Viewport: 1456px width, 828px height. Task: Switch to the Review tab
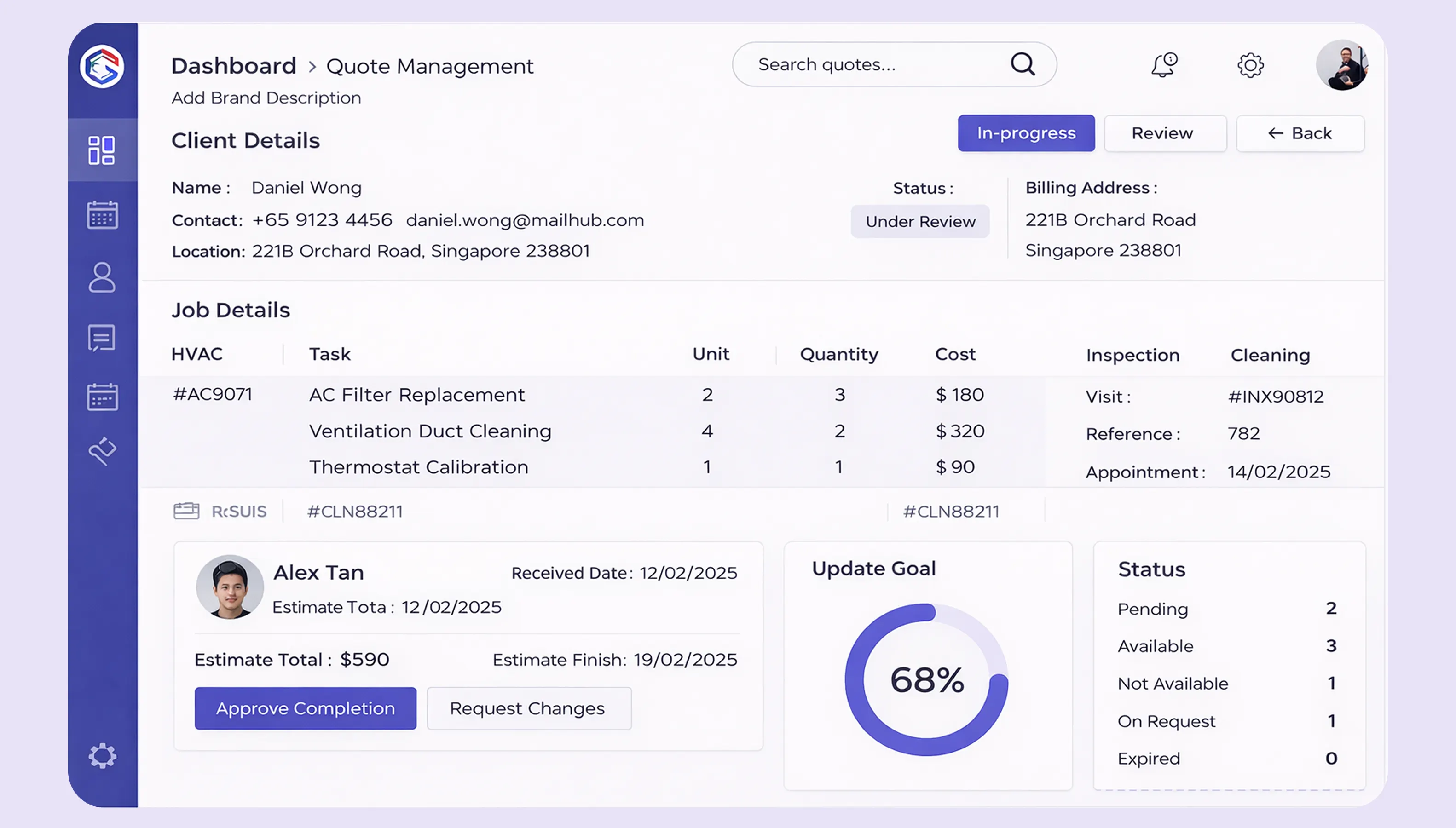coord(1165,133)
